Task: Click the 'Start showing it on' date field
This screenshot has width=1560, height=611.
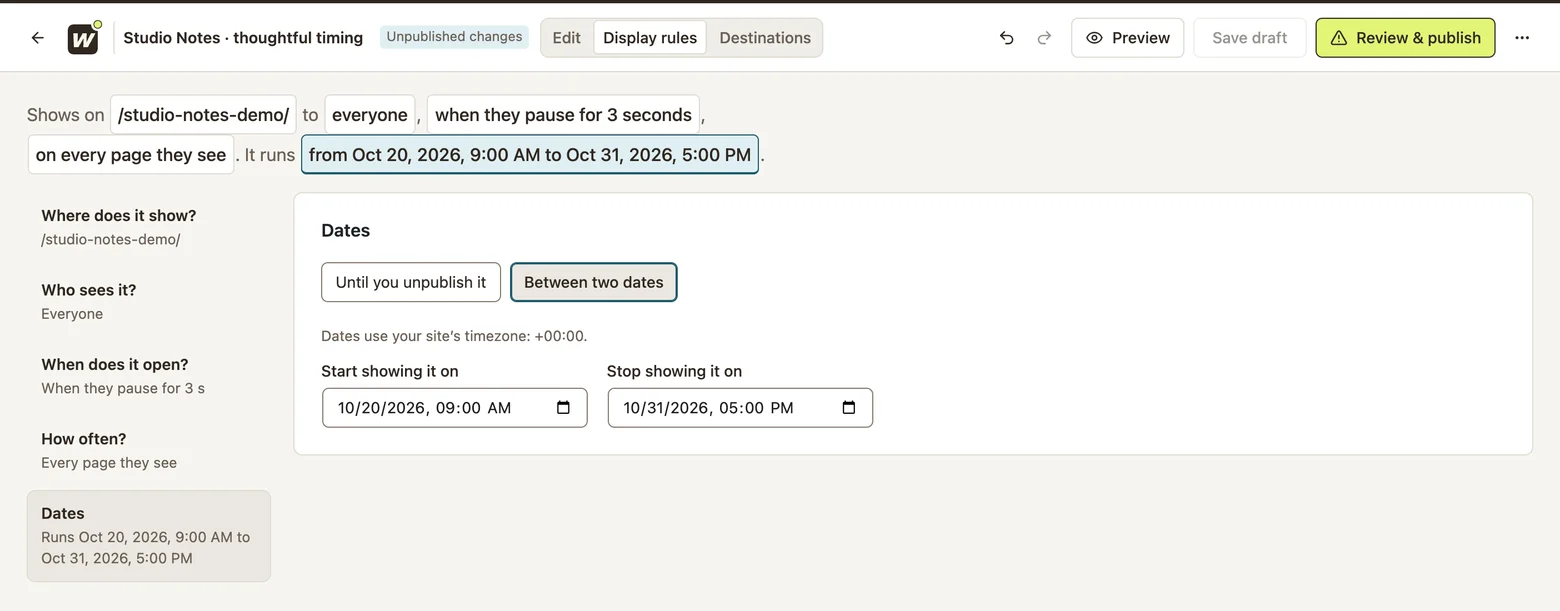Action: (454, 408)
